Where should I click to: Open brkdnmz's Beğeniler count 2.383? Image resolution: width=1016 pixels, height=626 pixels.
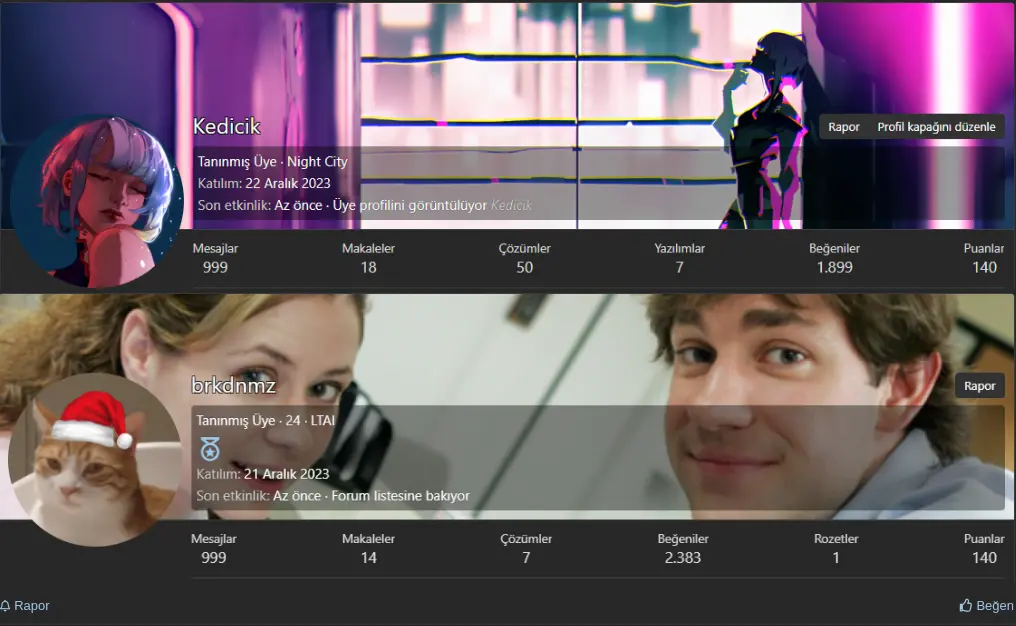click(x=682, y=557)
